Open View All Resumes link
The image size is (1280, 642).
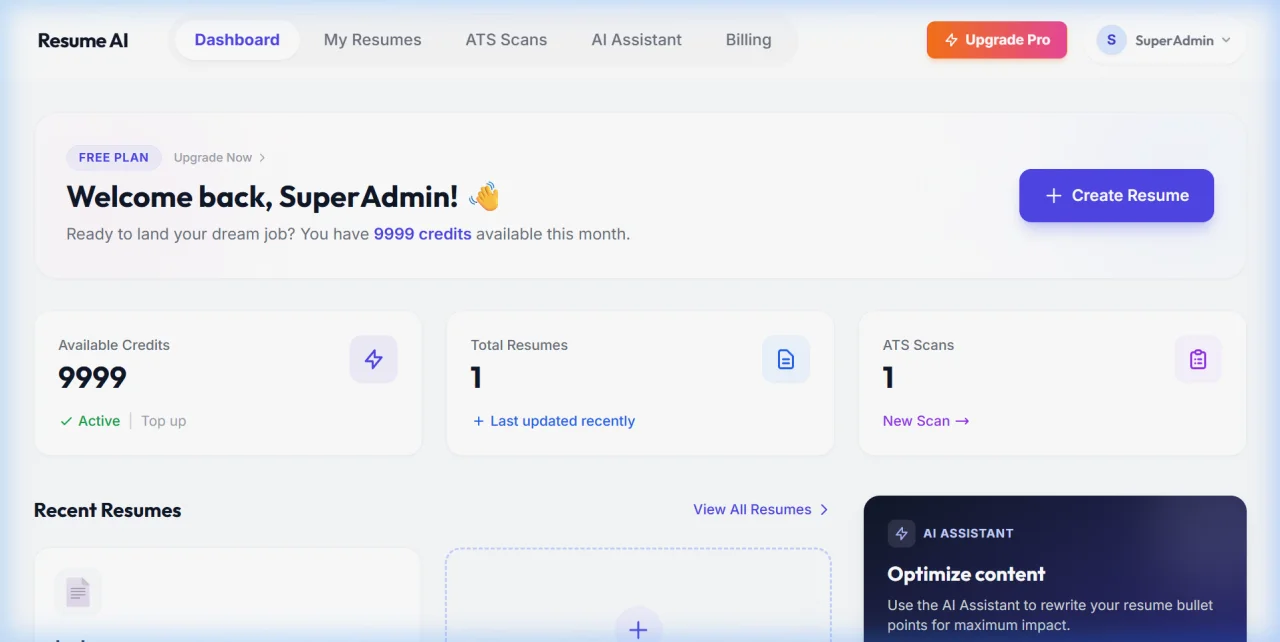coord(761,509)
